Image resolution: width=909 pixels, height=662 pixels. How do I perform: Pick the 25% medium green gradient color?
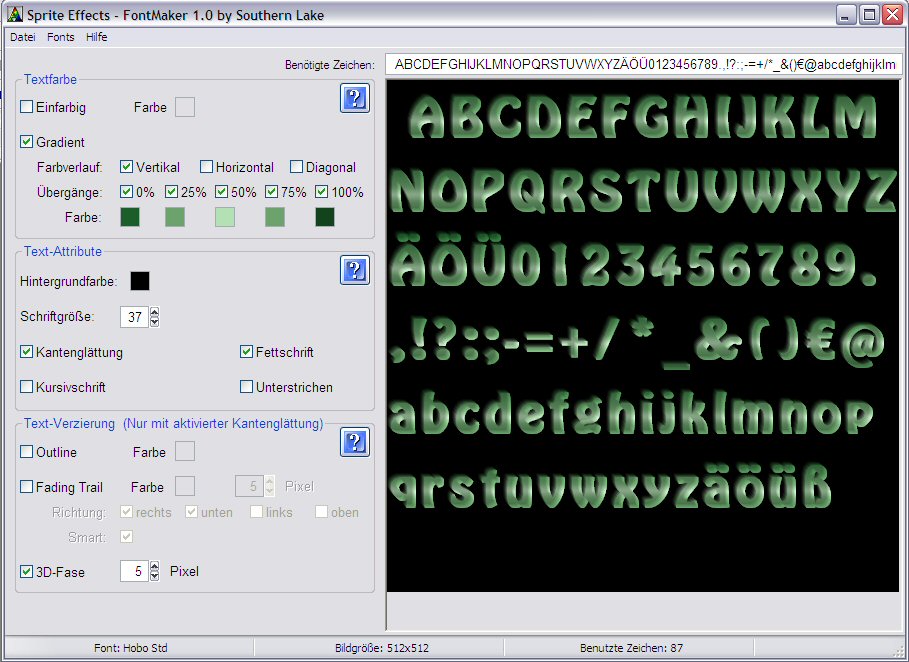tap(175, 217)
